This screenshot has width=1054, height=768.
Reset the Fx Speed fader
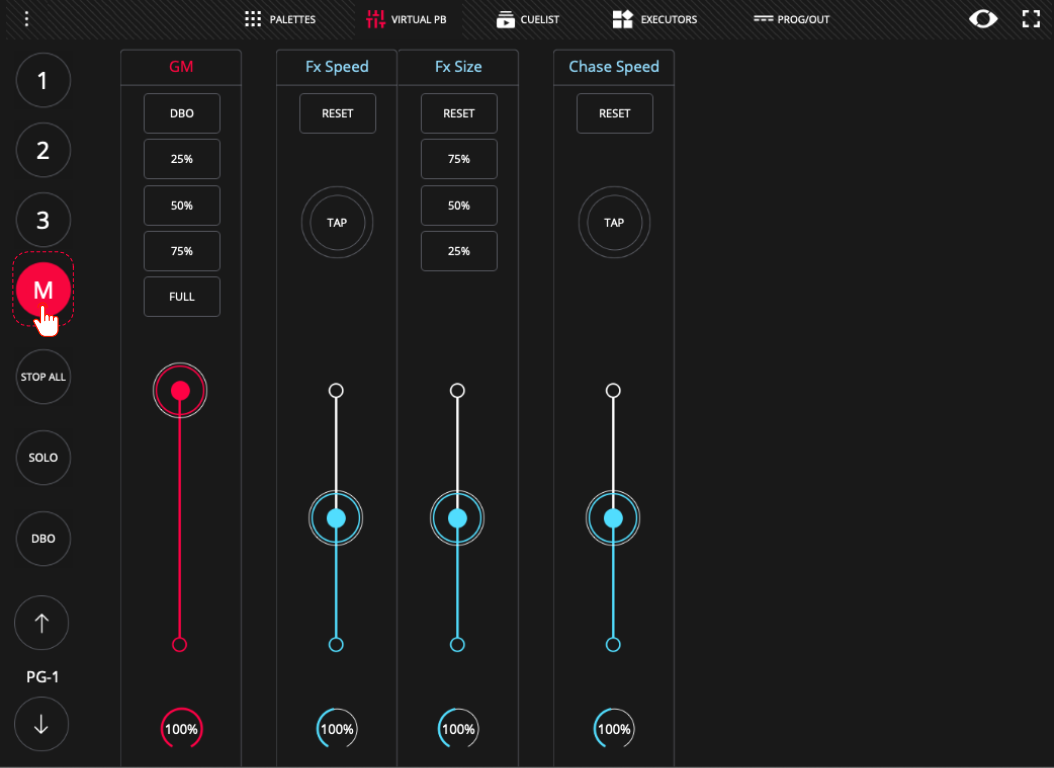tap(337, 114)
